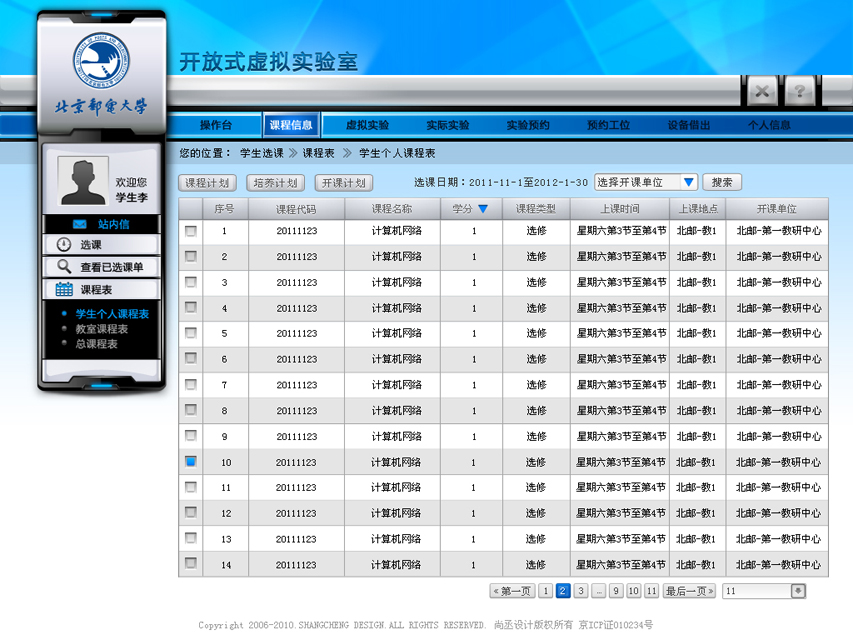Click the X close icon in header
This screenshot has width=853, height=640.
762,91
